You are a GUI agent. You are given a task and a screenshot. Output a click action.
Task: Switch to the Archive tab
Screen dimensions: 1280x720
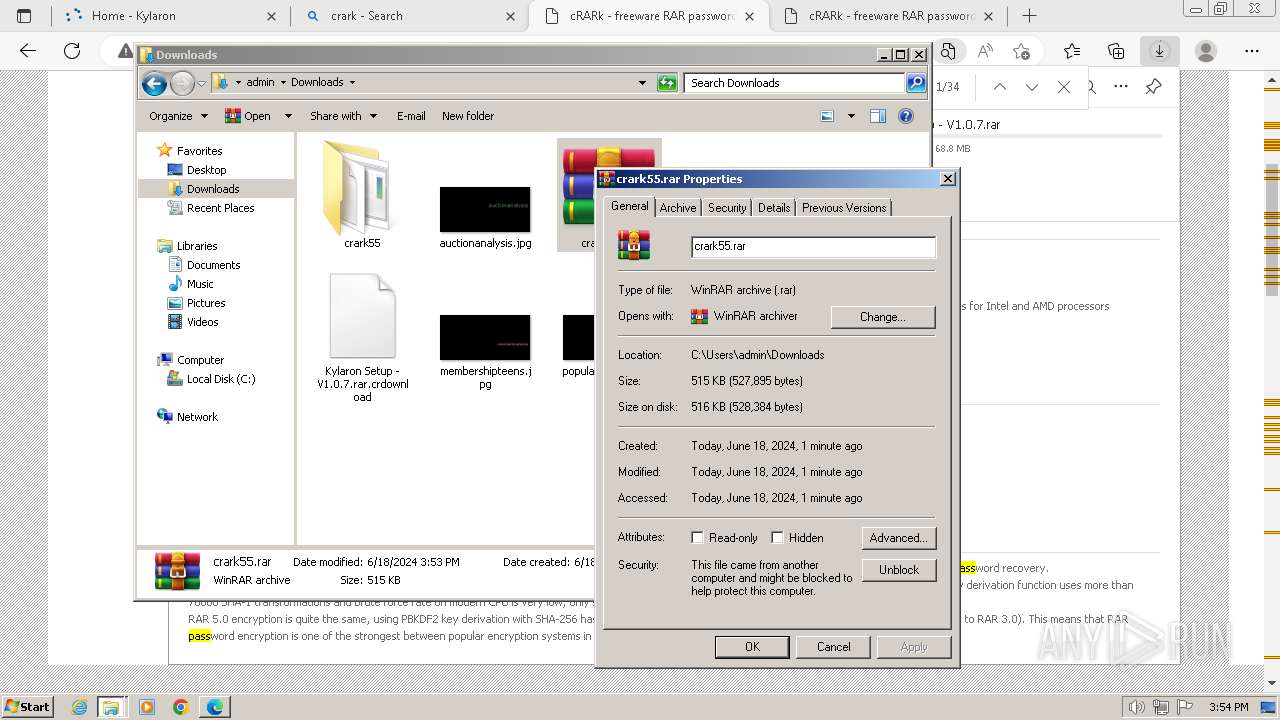click(x=678, y=208)
